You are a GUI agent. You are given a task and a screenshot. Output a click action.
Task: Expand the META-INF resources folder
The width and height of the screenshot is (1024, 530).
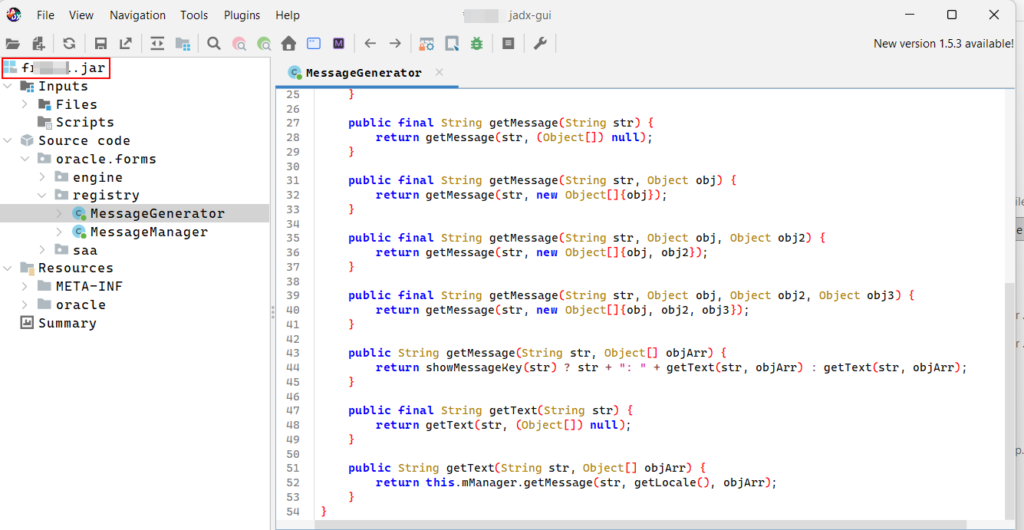point(25,286)
